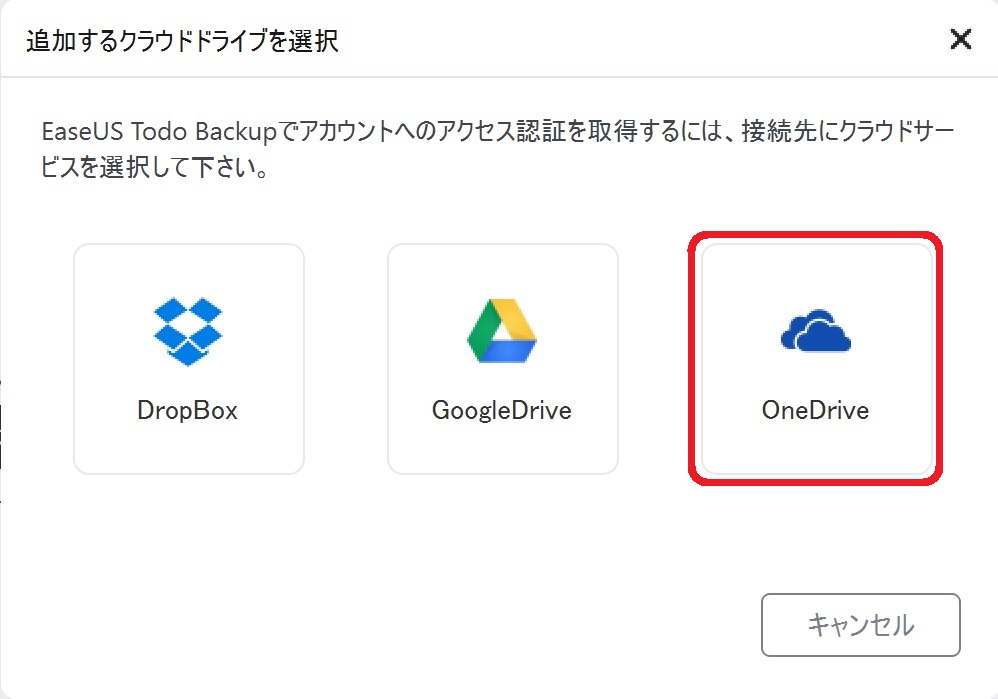Connect to Google Drive storage
This screenshot has height=699, width=998.
pos(503,359)
